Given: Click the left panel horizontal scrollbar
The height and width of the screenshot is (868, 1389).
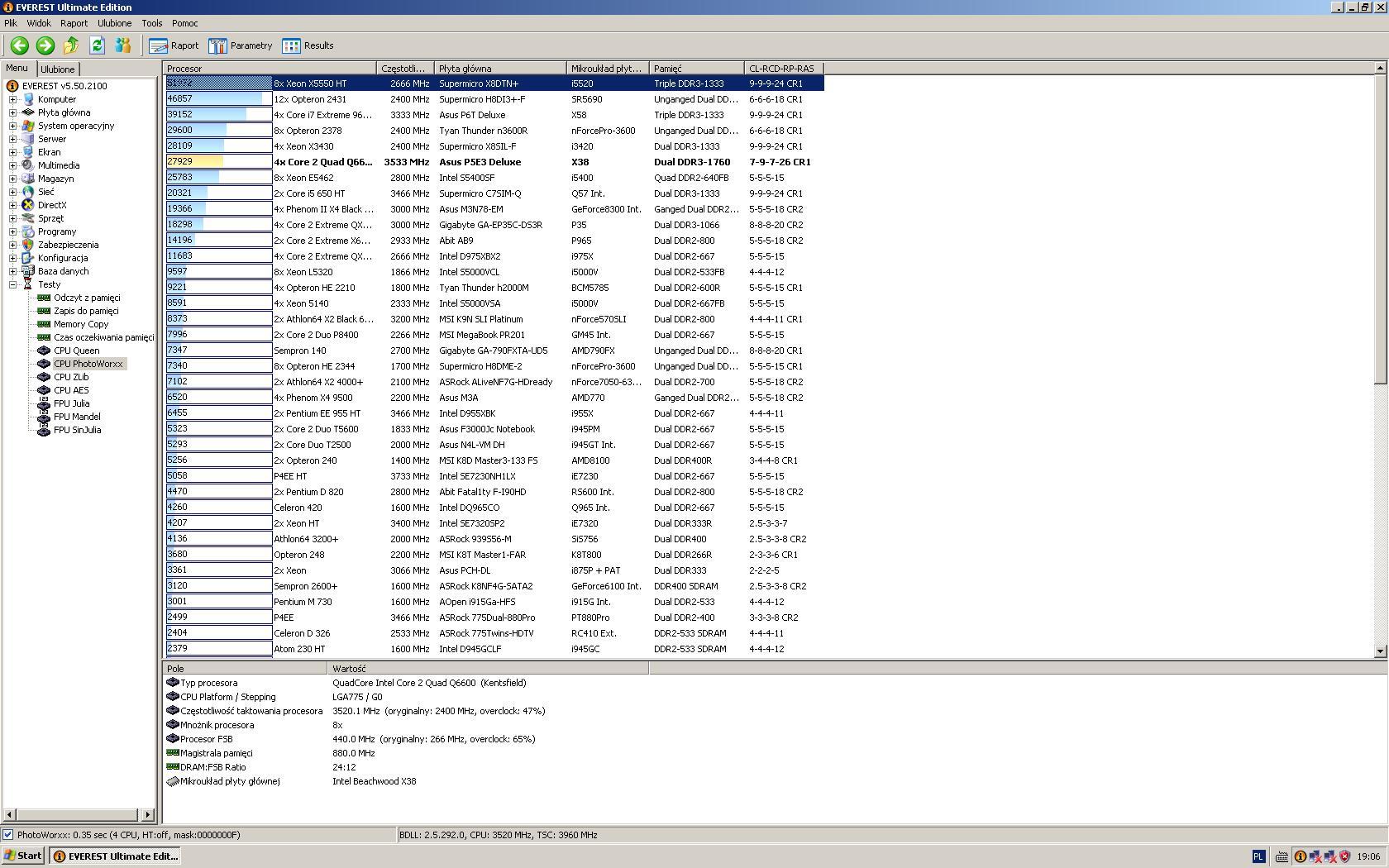Looking at the screenshot, I should [79, 815].
